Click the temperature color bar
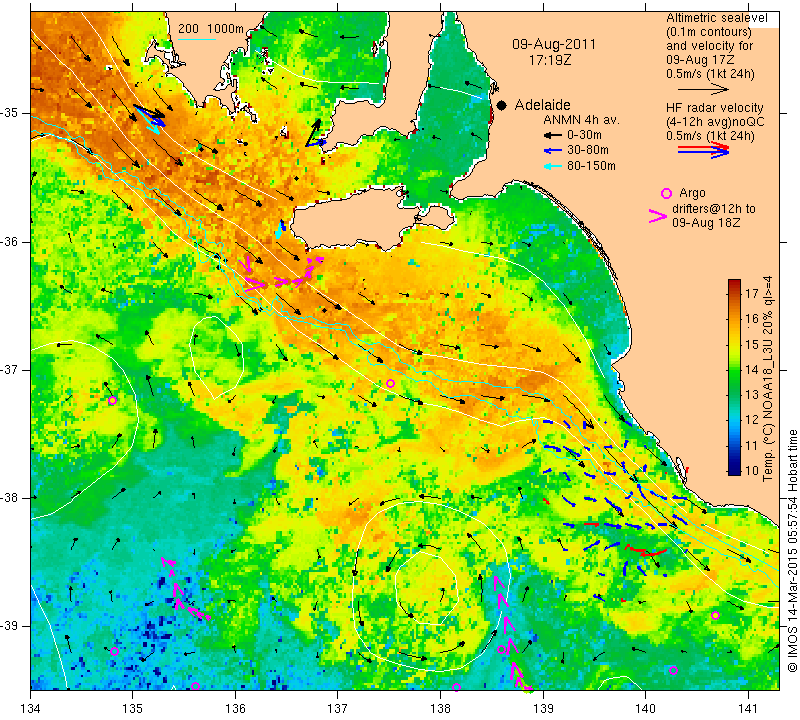This screenshot has width=800, height=720. pos(734,377)
